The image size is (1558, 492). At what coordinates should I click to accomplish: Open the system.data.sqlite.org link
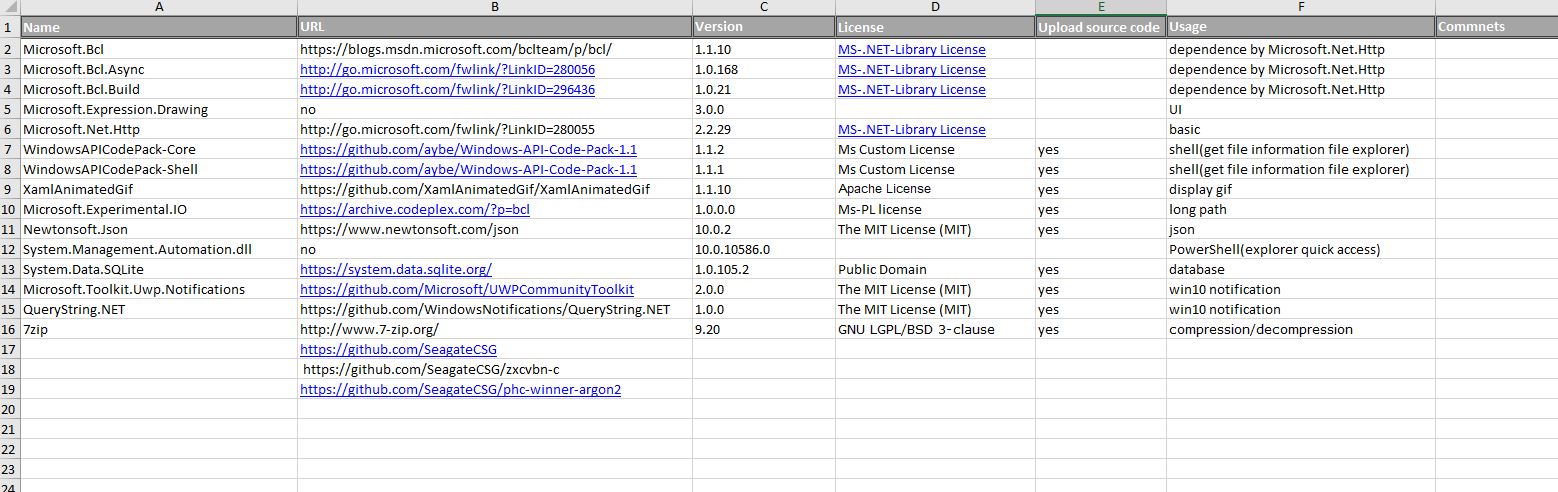click(x=396, y=269)
